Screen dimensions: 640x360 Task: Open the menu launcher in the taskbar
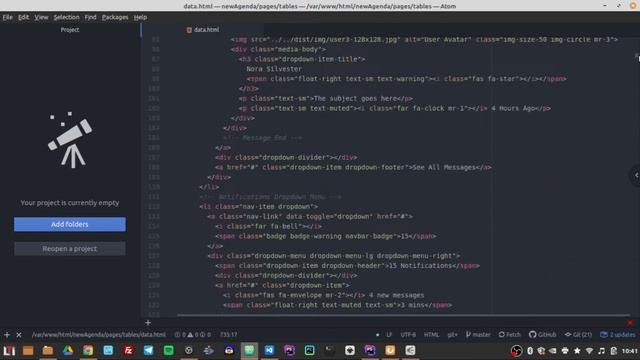coord(9,350)
